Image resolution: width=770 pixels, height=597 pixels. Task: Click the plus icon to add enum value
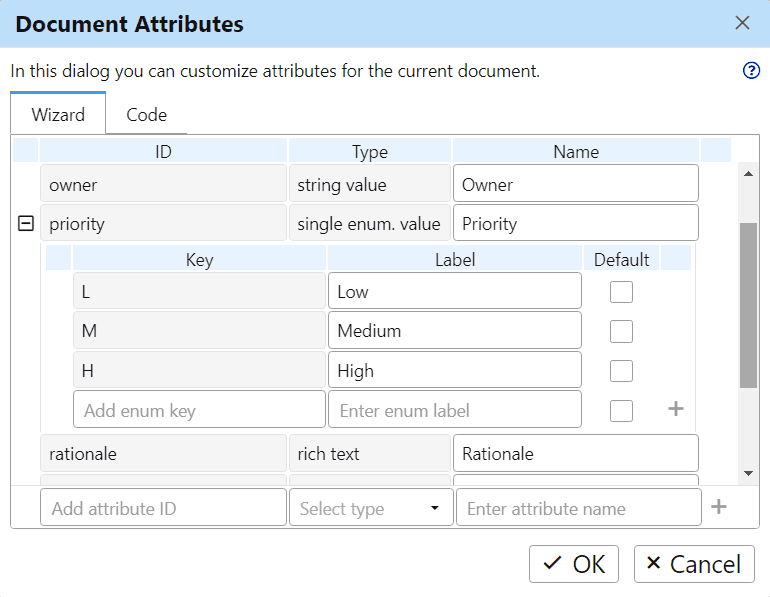click(676, 409)
